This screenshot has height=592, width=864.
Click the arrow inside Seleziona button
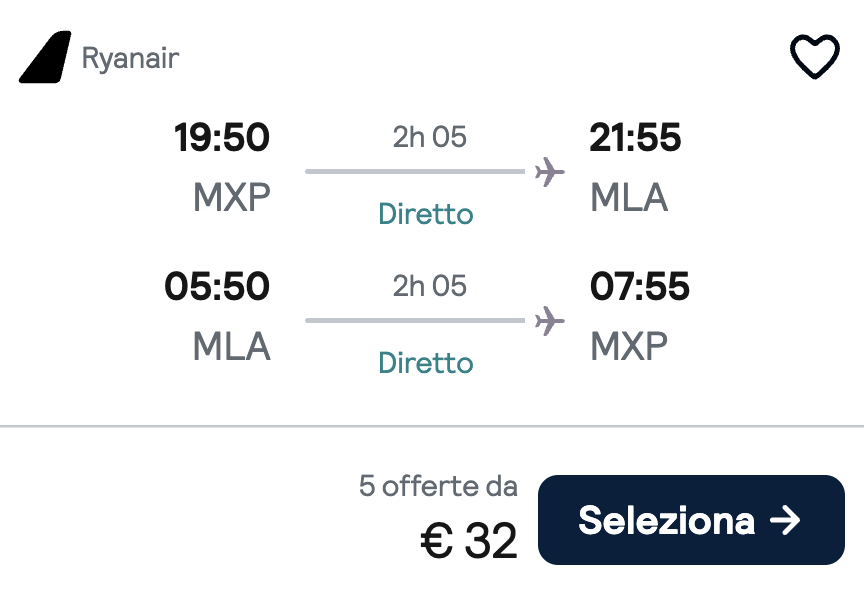coord(785,520)
